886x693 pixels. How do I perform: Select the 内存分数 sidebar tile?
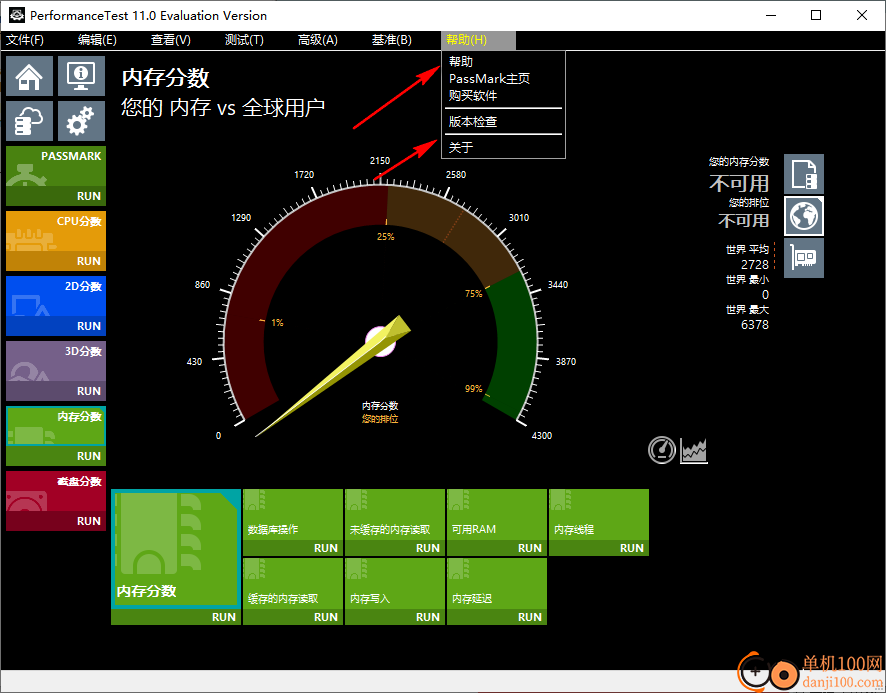tap(56, 427)
